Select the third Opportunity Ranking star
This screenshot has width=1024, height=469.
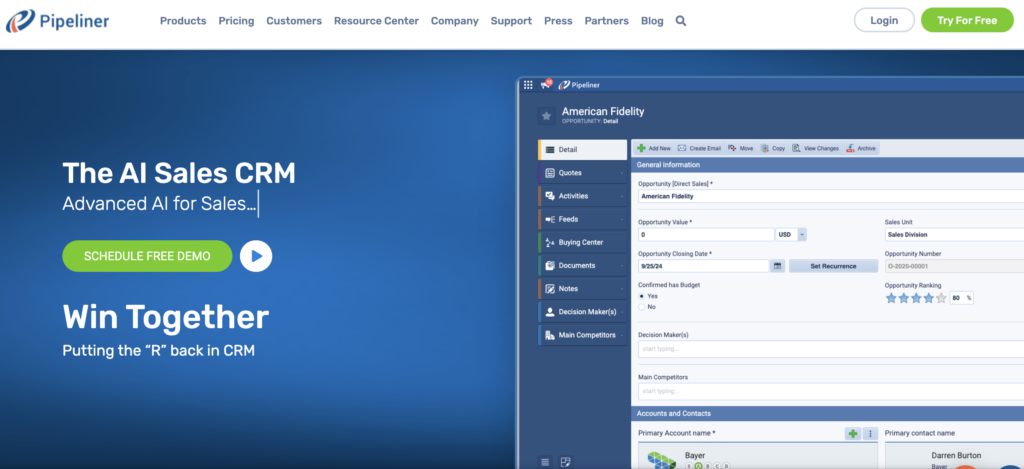point(916,298)
